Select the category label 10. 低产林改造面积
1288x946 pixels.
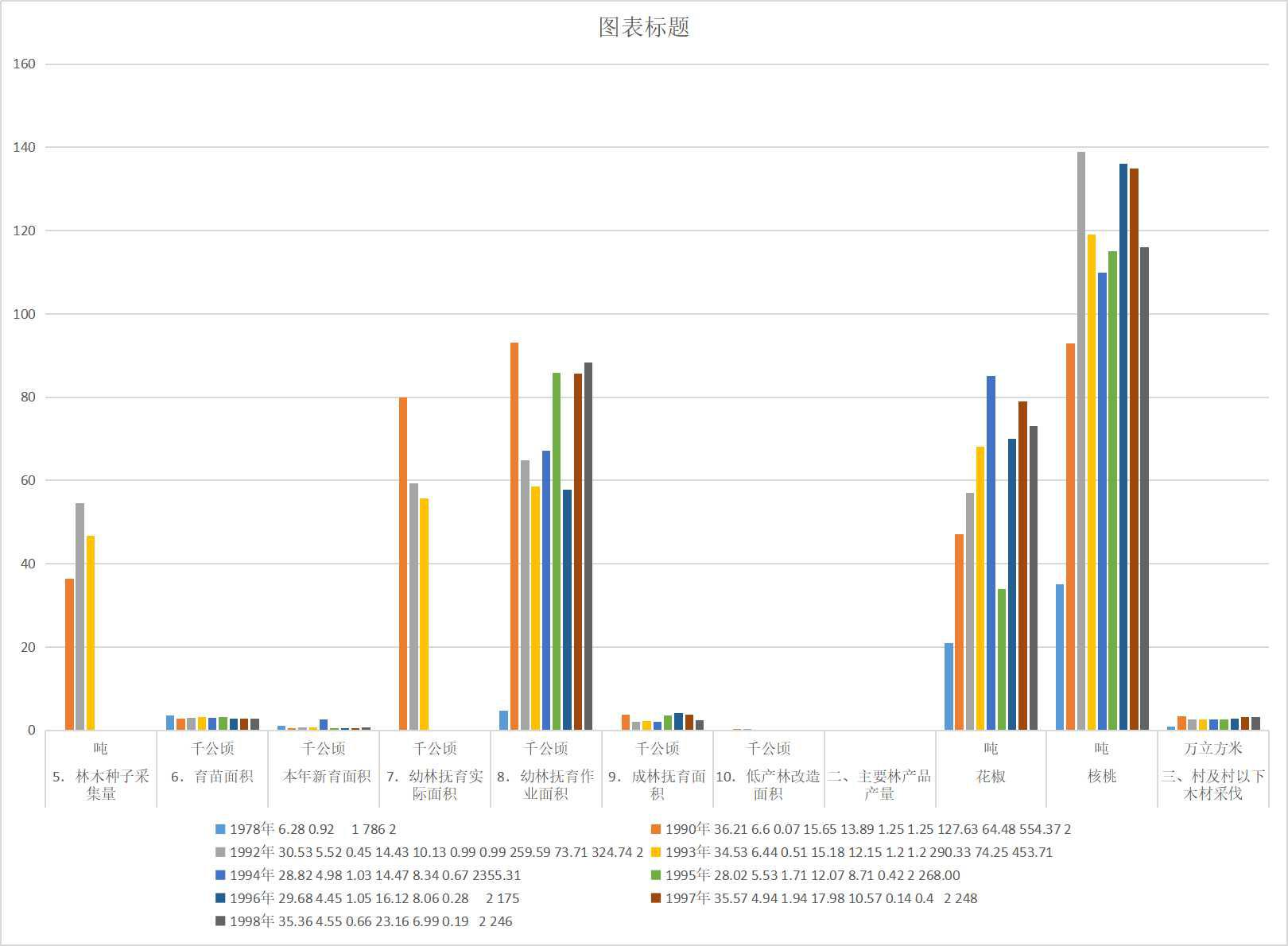(x=768, y=785)
